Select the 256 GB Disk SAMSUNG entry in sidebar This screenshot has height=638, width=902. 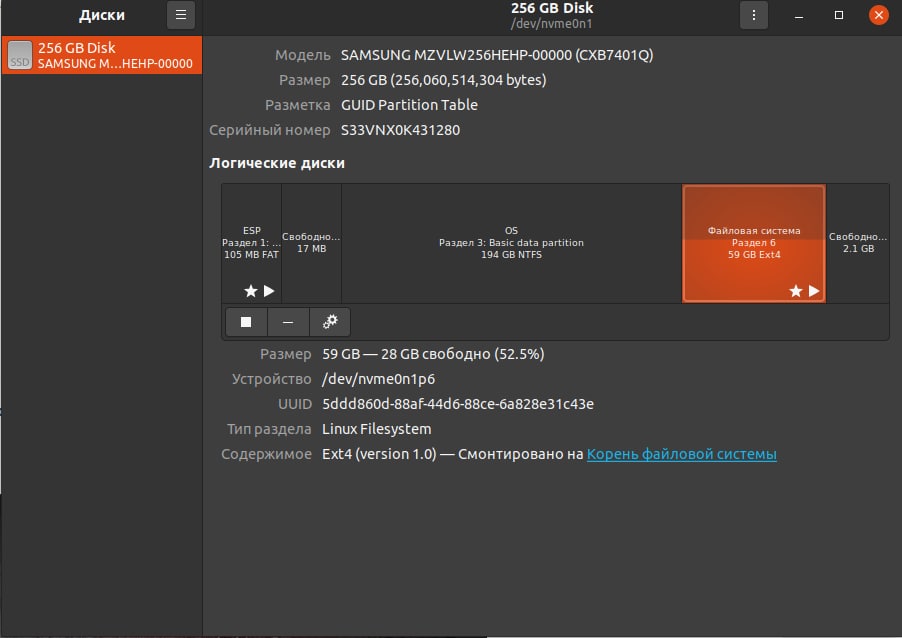pos(102,55)
